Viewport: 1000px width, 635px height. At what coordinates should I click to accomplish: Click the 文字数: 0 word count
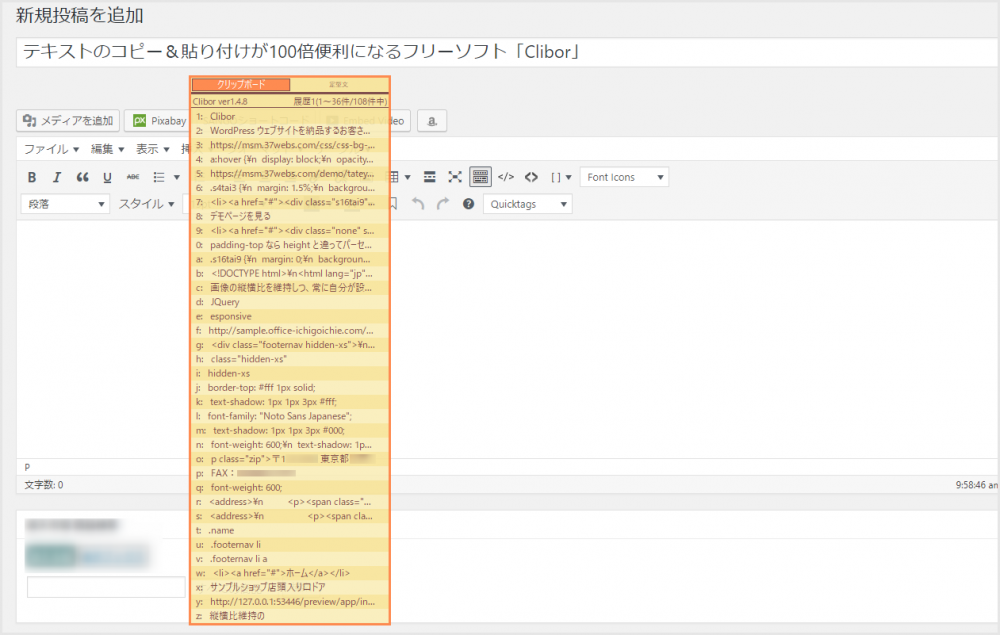point(44,485)
